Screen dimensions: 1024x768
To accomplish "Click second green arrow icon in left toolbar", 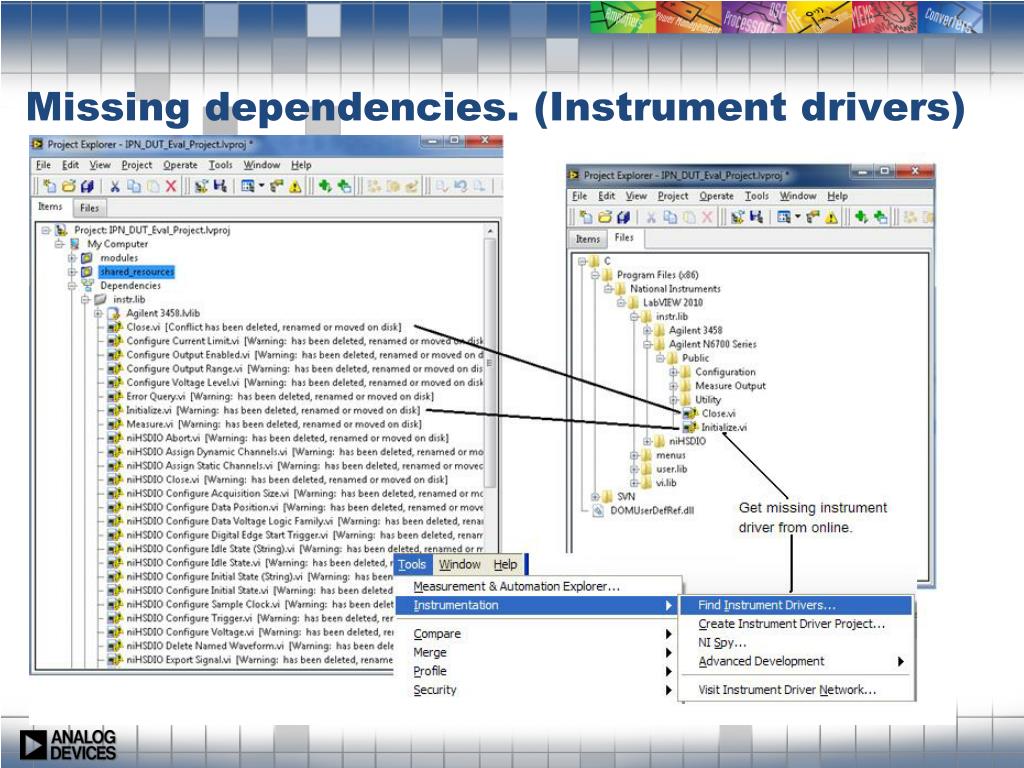I will click(x=344, y=187).
